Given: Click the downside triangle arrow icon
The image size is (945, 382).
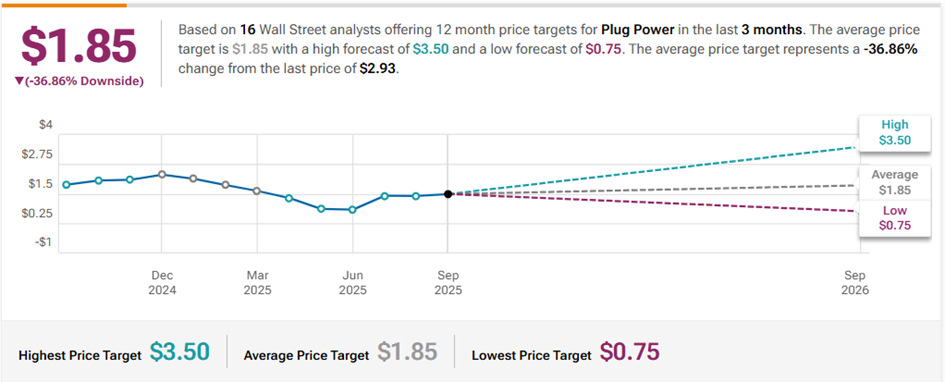Looking at the screenshot, I should 20,82.
